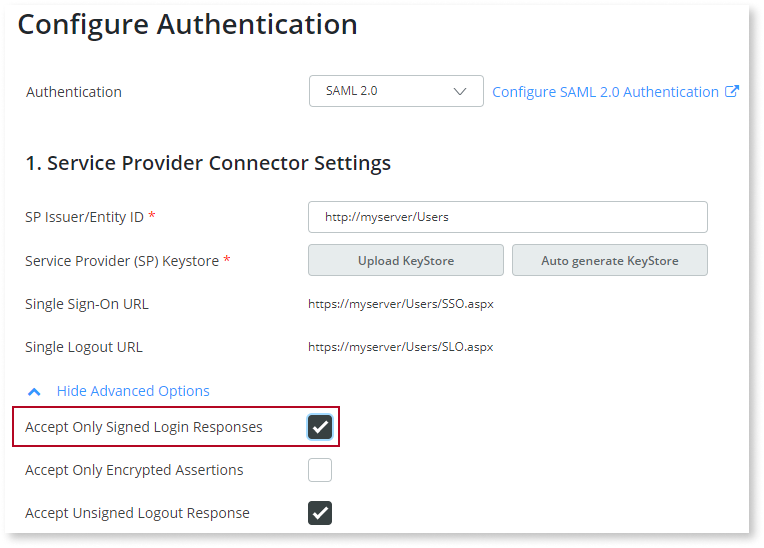Click the external link icon after the SAML link

click(x=732, y=92)
